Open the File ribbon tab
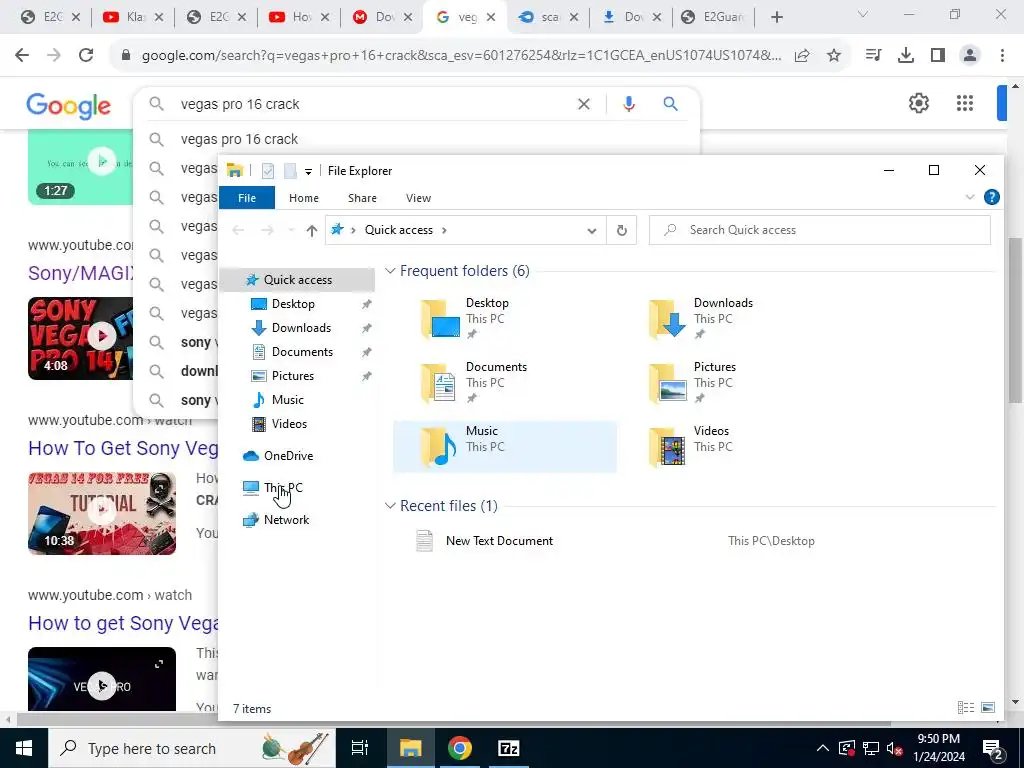Screen dimensions: 1024x768 pyautogui.click(x=247, y=198)
